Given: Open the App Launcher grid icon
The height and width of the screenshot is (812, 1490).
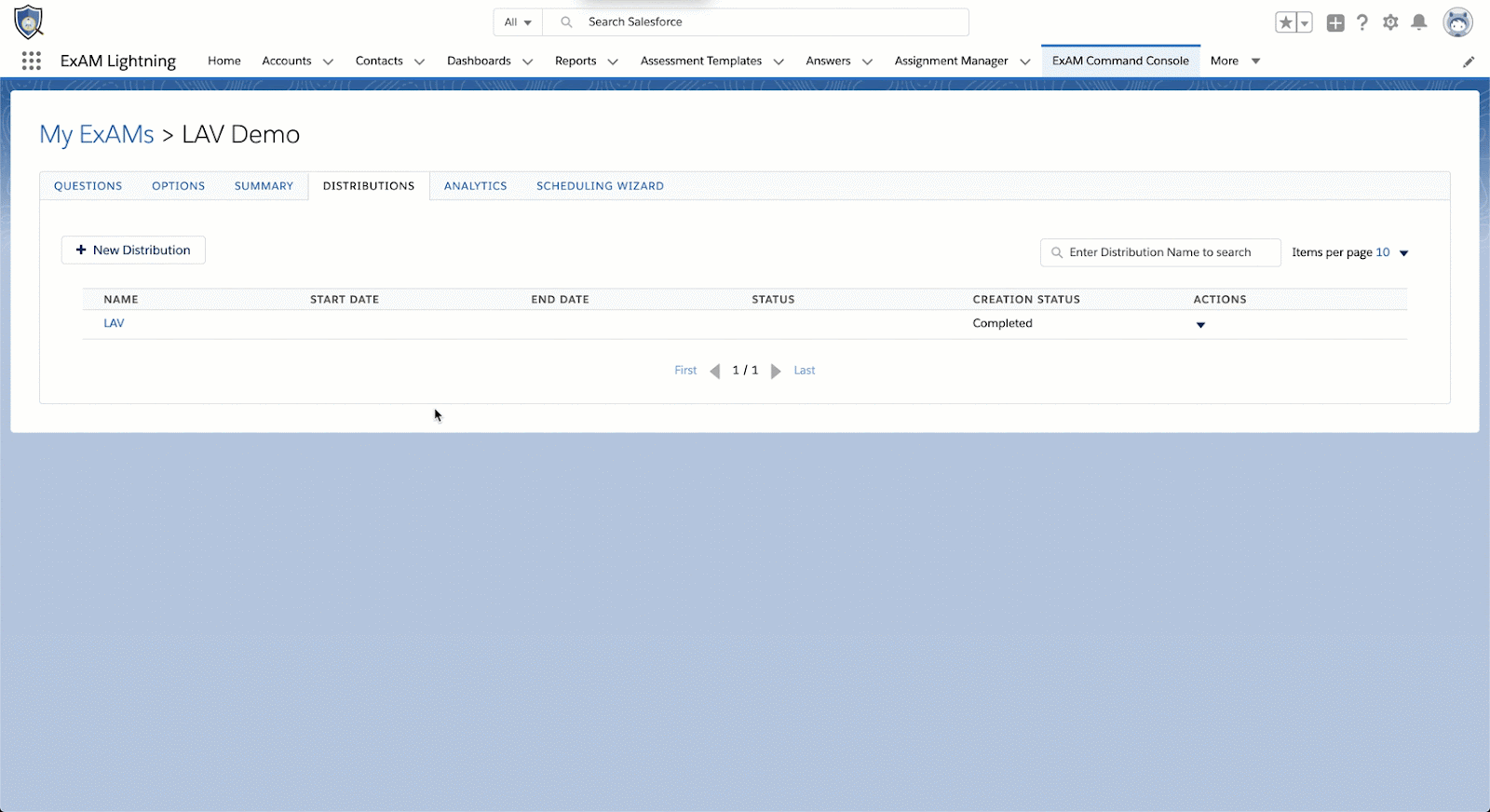Looking at the screenshot, I should pos(32,61).
